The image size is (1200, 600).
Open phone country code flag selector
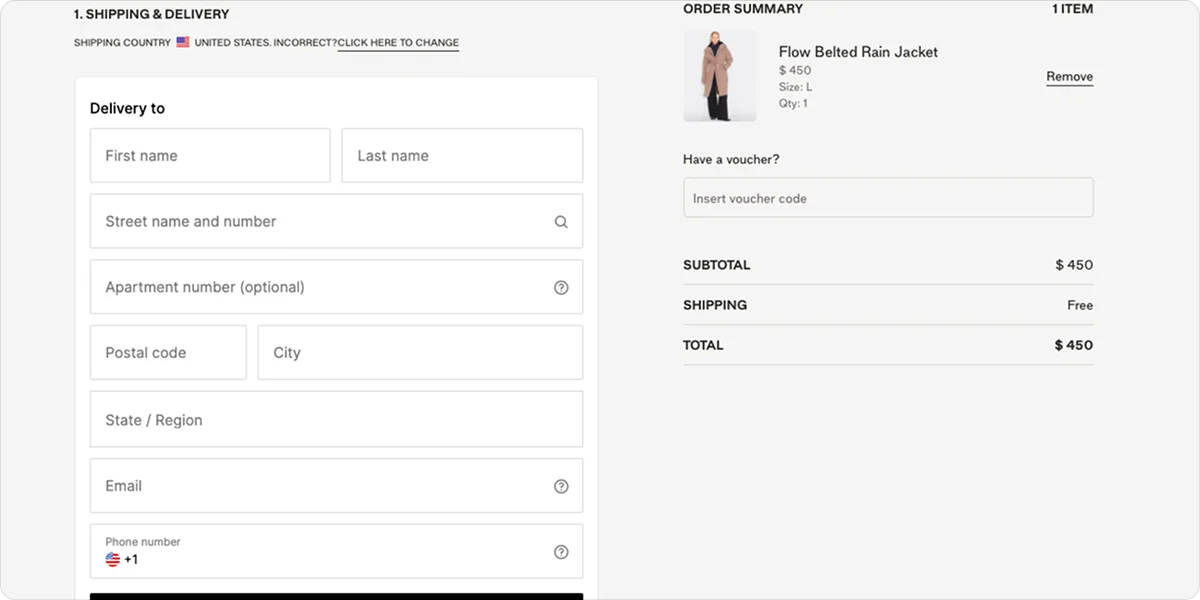click(x=113, y=560)
